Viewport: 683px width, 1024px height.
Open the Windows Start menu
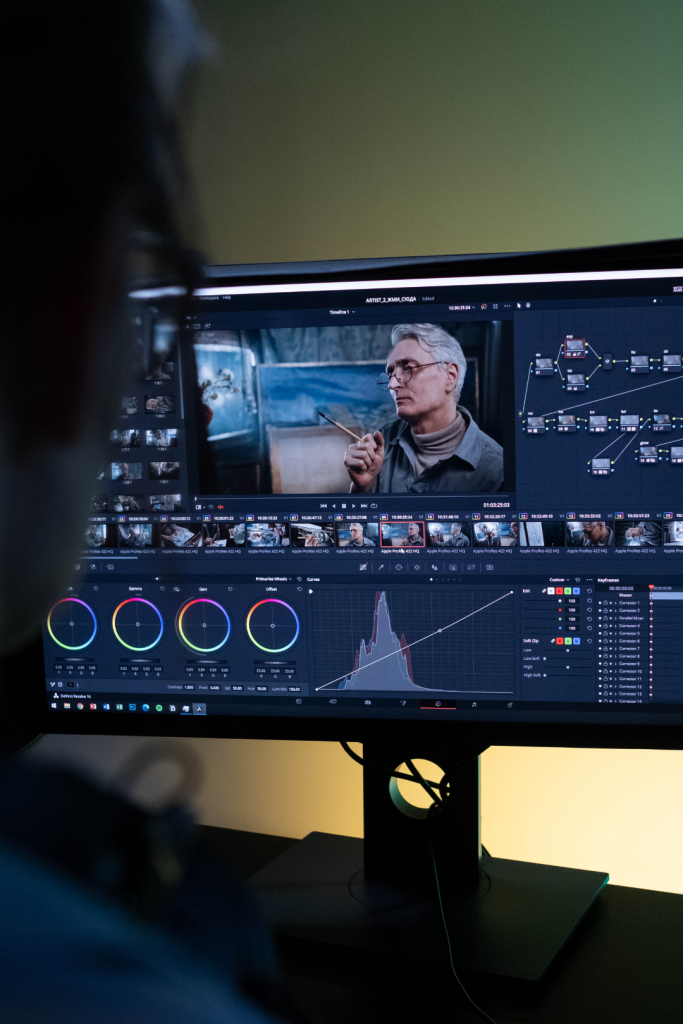[54, 705]
